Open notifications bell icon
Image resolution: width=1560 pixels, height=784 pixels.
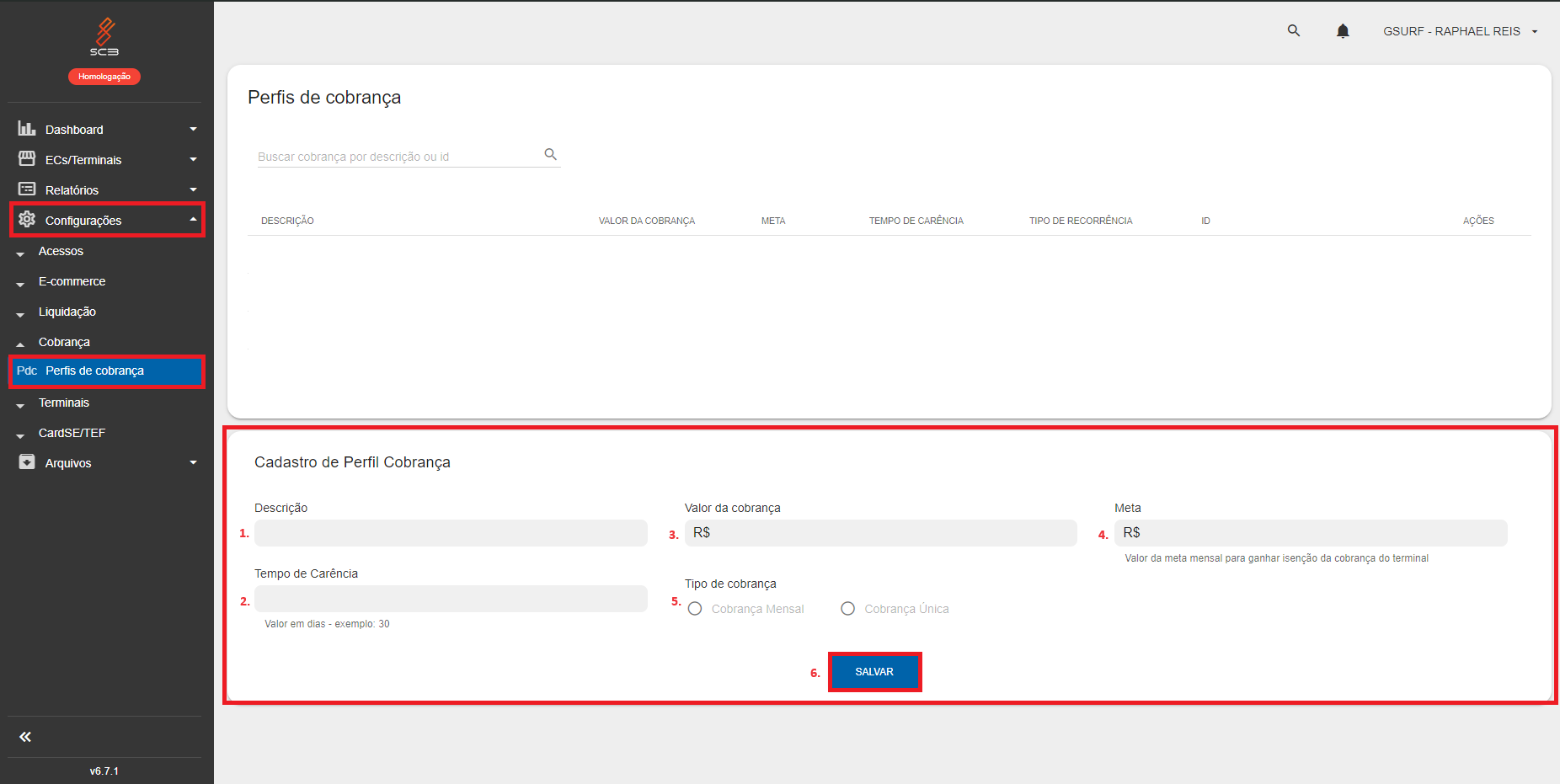(x=1343, y=31)
